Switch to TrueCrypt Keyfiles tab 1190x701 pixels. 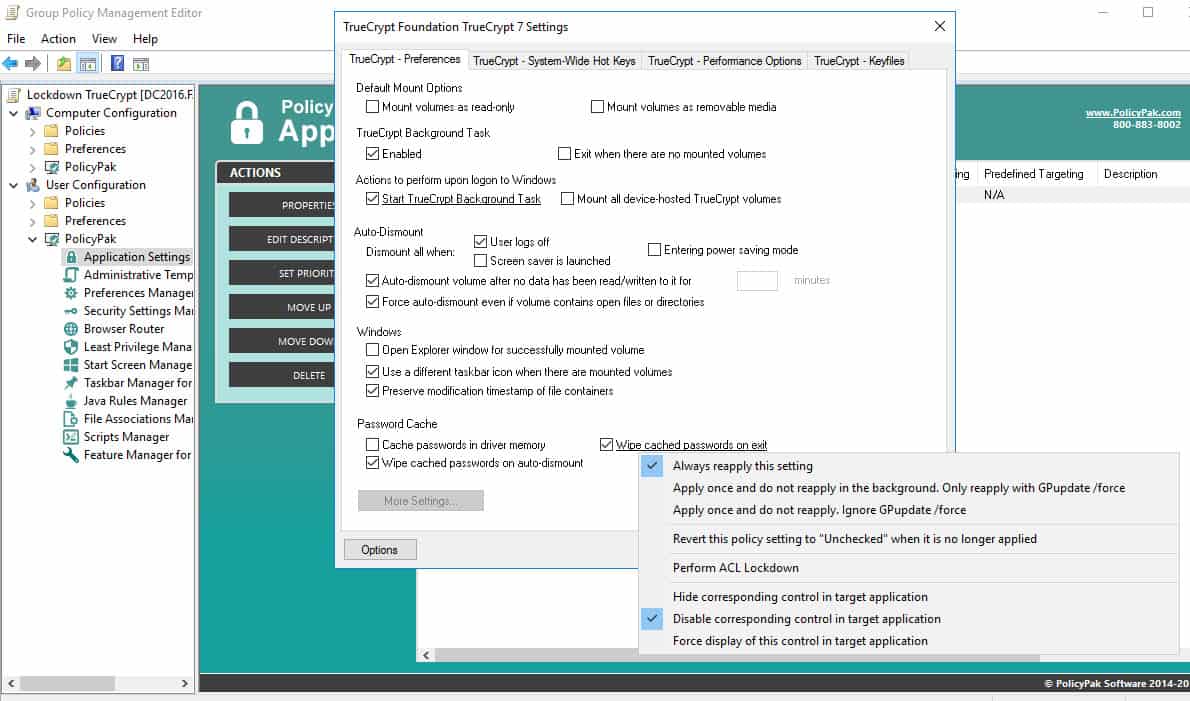click(x=859, y=61)
